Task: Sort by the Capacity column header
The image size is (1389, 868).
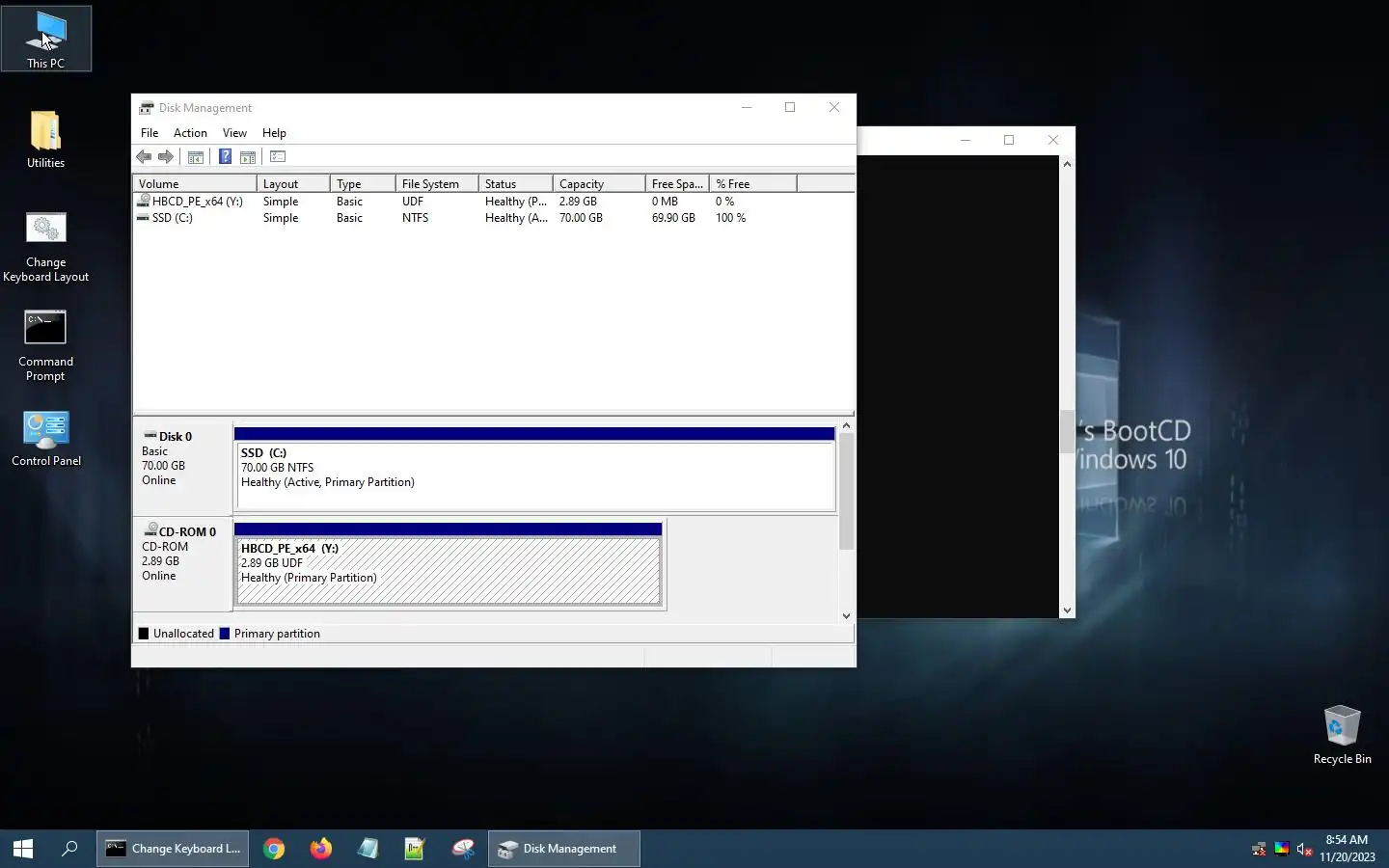Action: tap(599, 183)
